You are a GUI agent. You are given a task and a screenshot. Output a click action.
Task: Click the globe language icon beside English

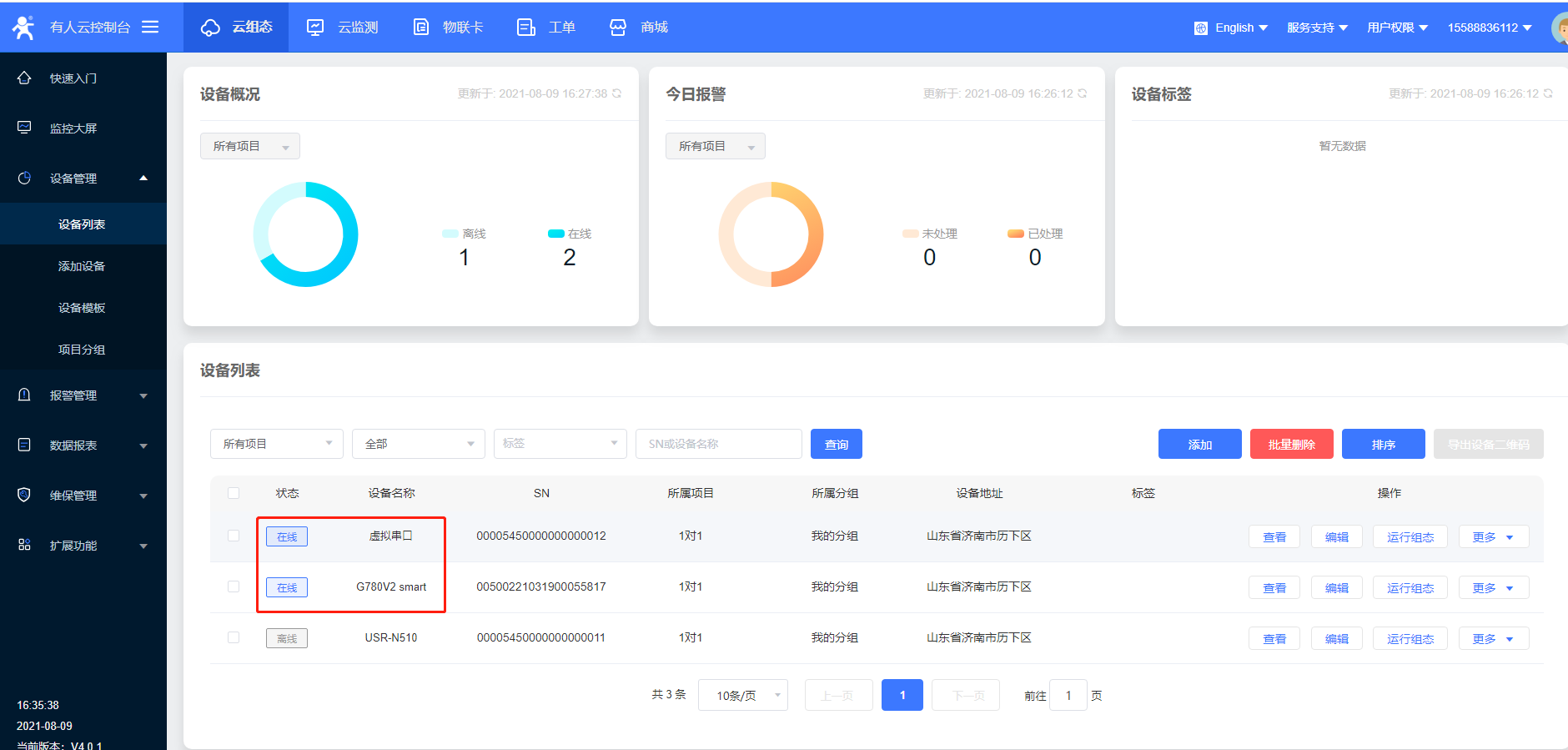pyautogui.click(x=1200, y=28)
